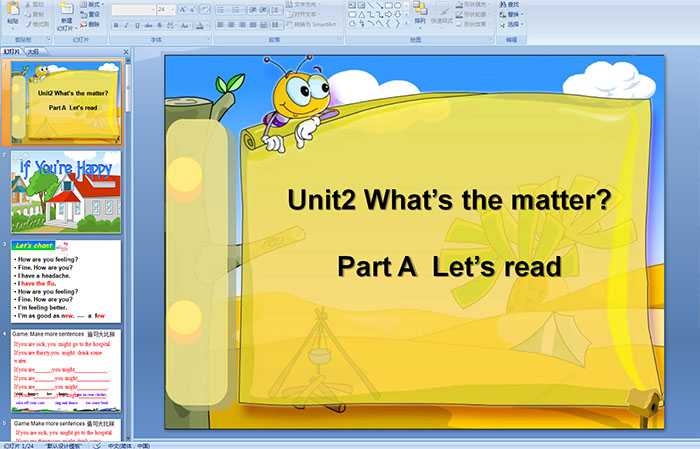Select the Right Arrow shape in gallery

tap(388, 14)
